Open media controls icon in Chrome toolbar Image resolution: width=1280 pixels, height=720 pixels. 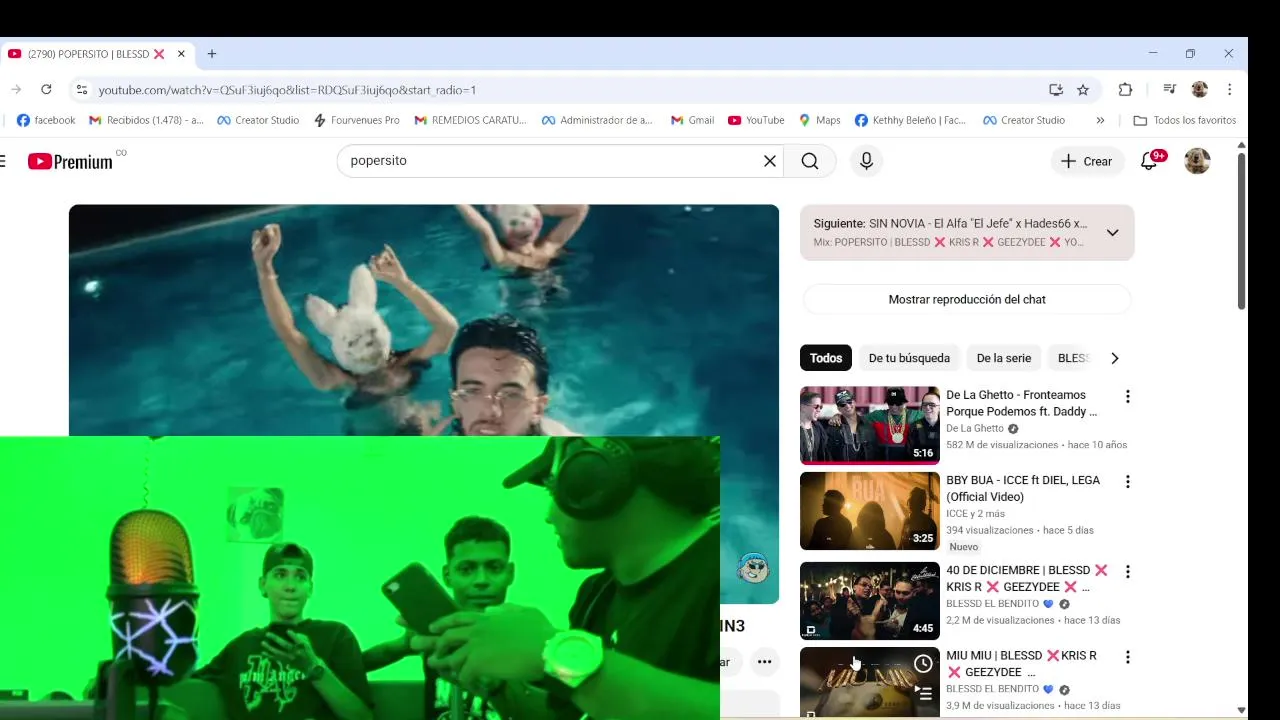[x=1169, y=90]
